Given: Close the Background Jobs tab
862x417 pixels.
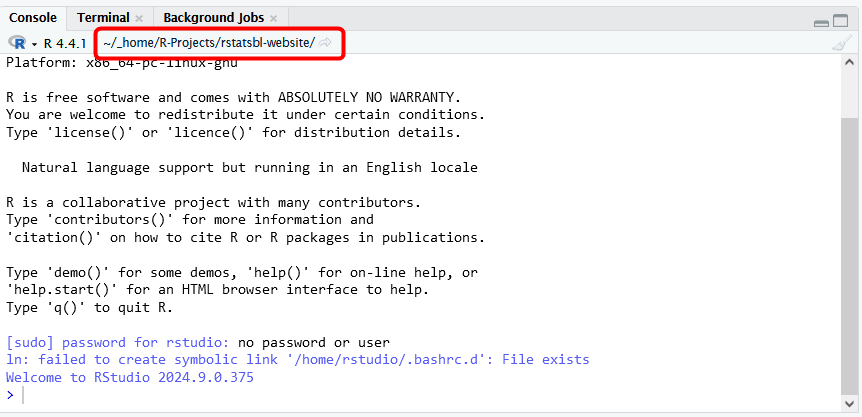Looking at the screenshot, I should pyautogui.click(x=274, y=18).
